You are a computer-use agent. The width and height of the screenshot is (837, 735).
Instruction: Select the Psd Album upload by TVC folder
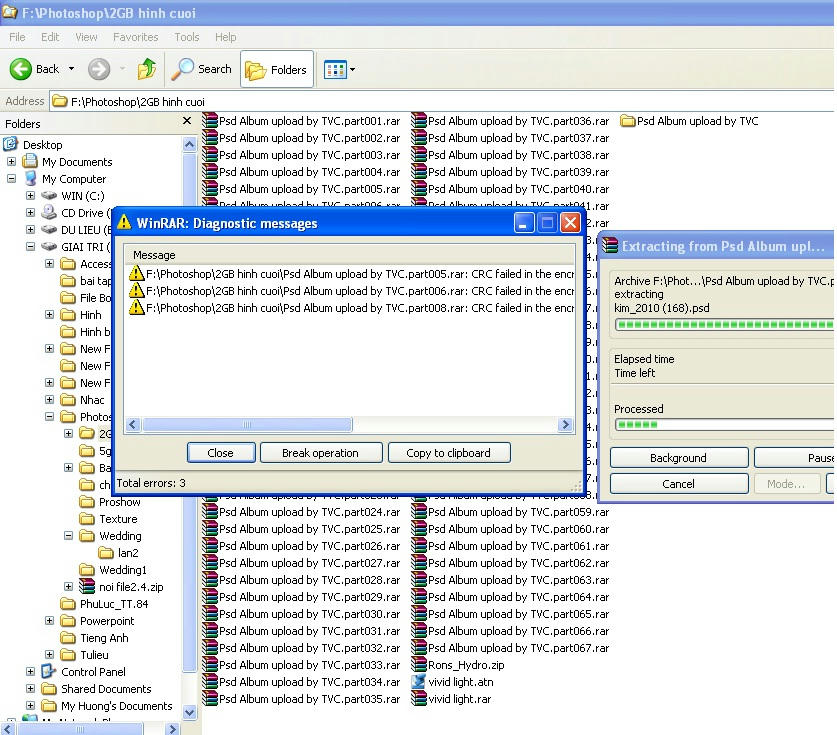click(690, 121)
